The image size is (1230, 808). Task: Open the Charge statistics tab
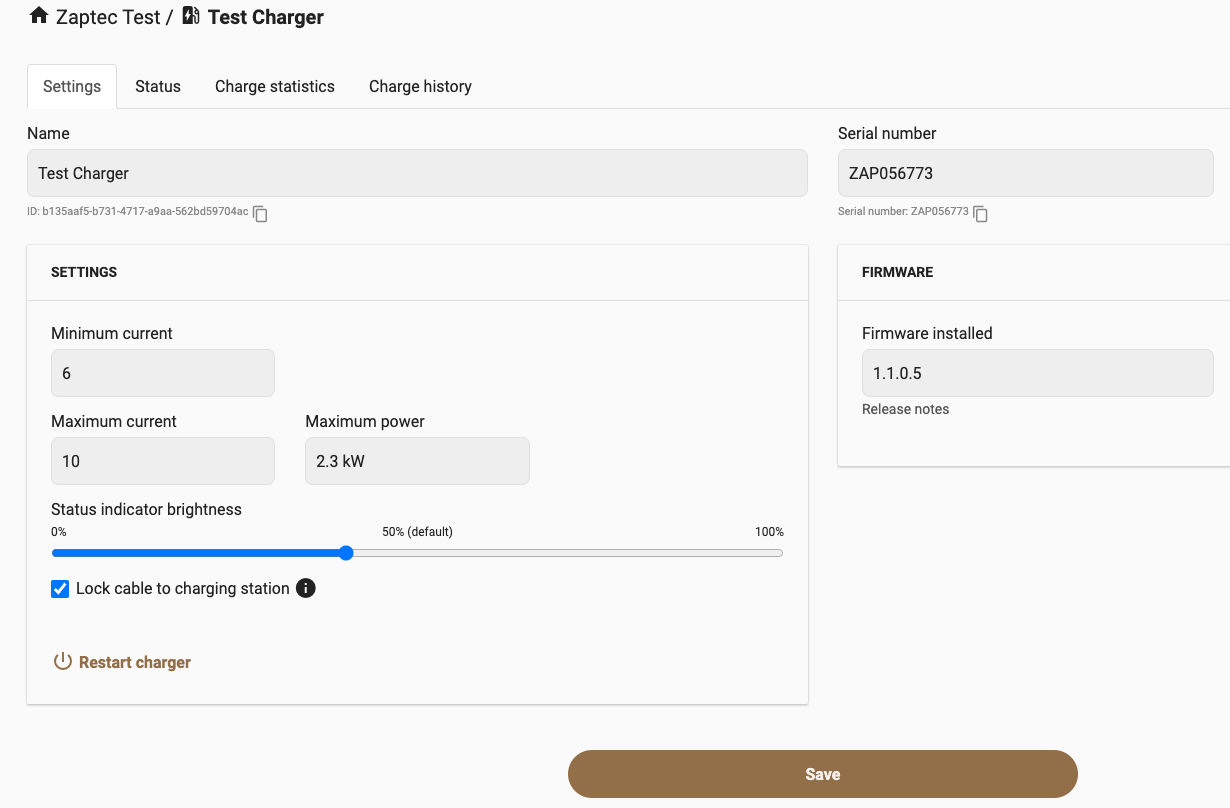tap(275, 86)
